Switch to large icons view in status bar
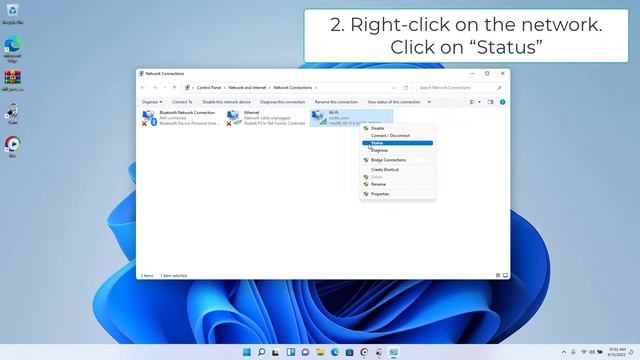This screenshot has width=640, height=360. point(505,276)
